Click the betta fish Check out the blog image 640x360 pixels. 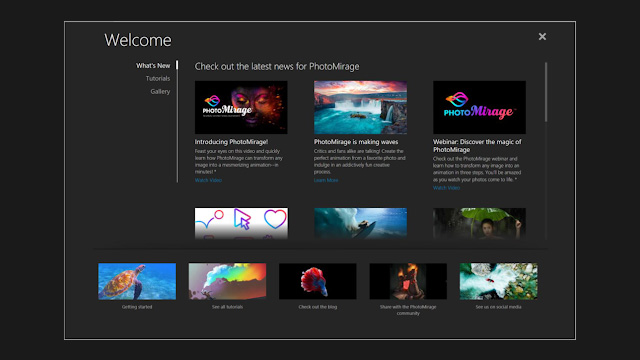click(318, 281)
